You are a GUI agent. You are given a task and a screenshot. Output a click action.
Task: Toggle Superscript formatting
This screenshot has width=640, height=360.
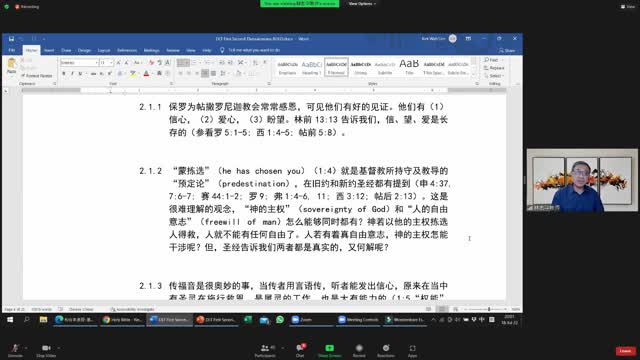109,73
